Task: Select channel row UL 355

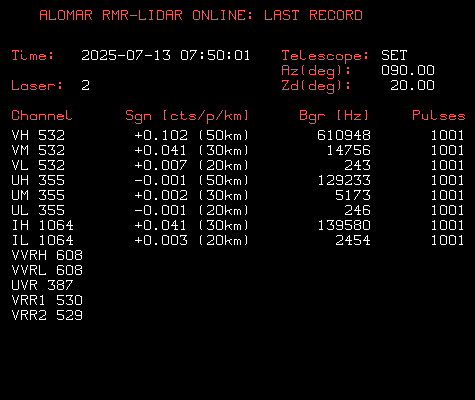Action: pos(38,210)
